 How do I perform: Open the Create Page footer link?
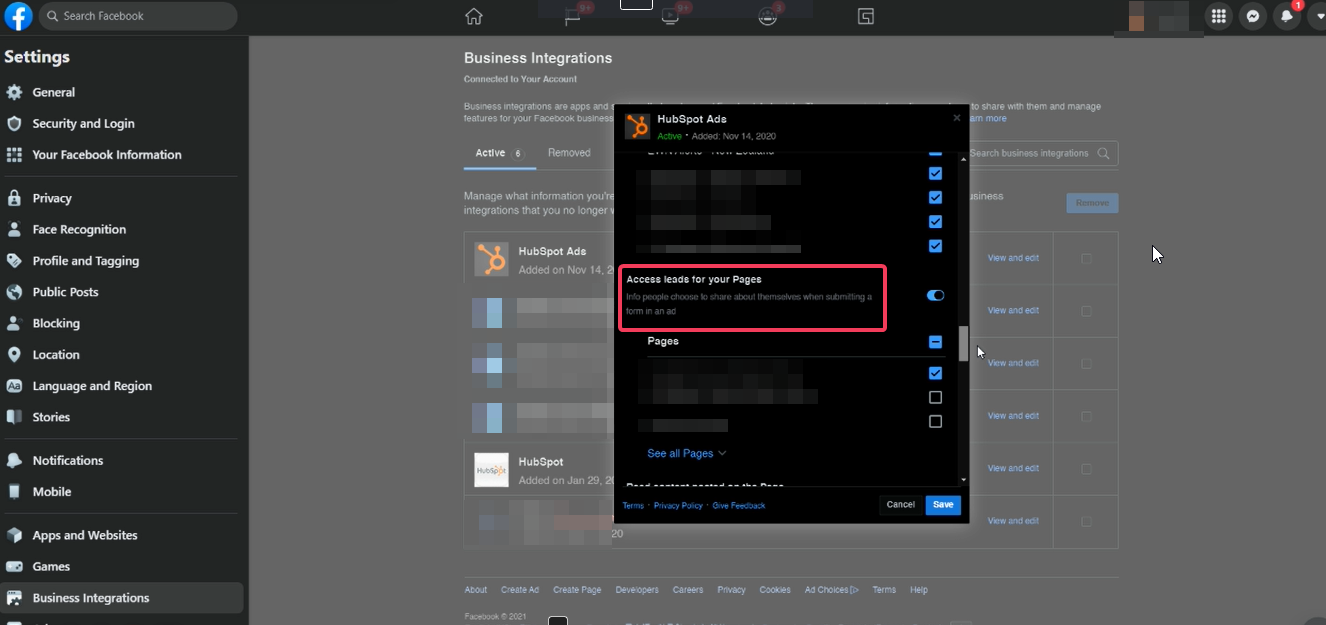click(x=577, y=590)
